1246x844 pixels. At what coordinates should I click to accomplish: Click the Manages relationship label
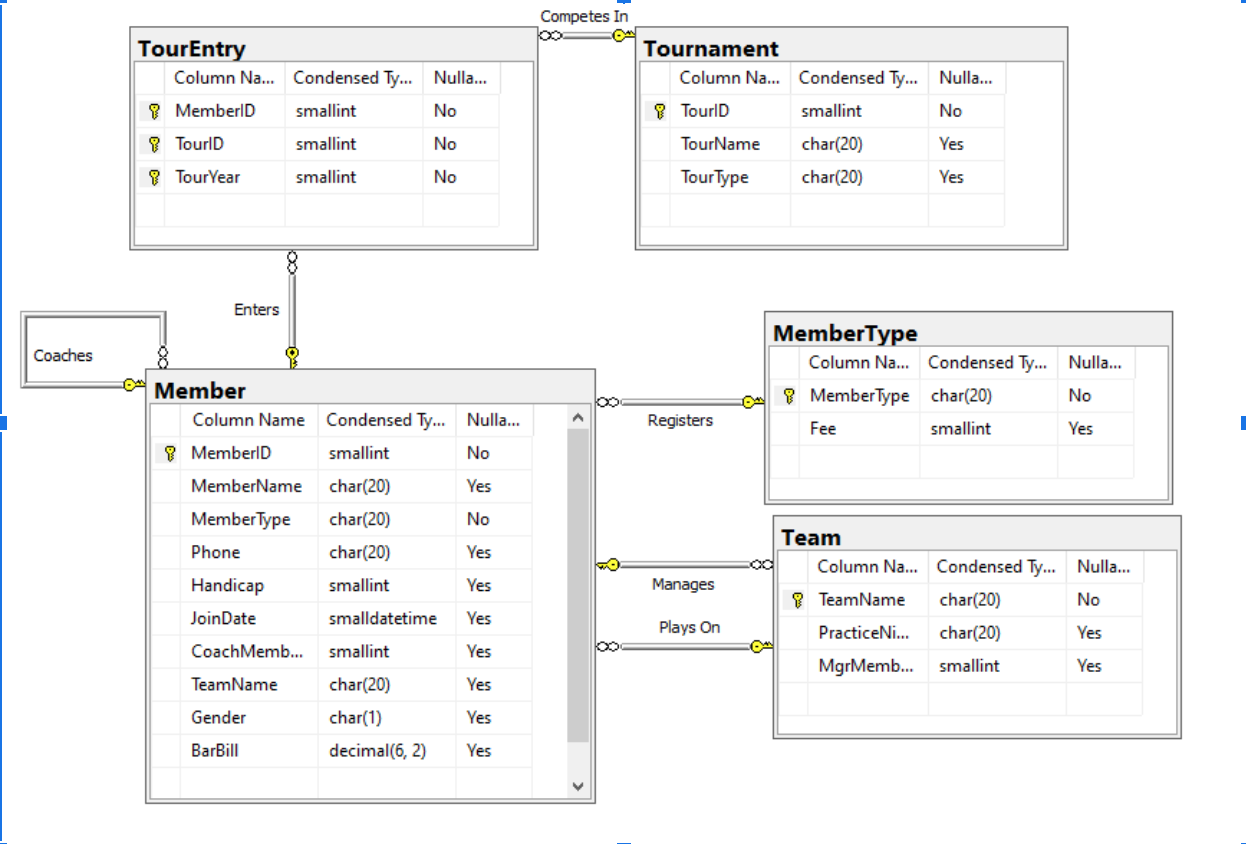click(684, 584)
